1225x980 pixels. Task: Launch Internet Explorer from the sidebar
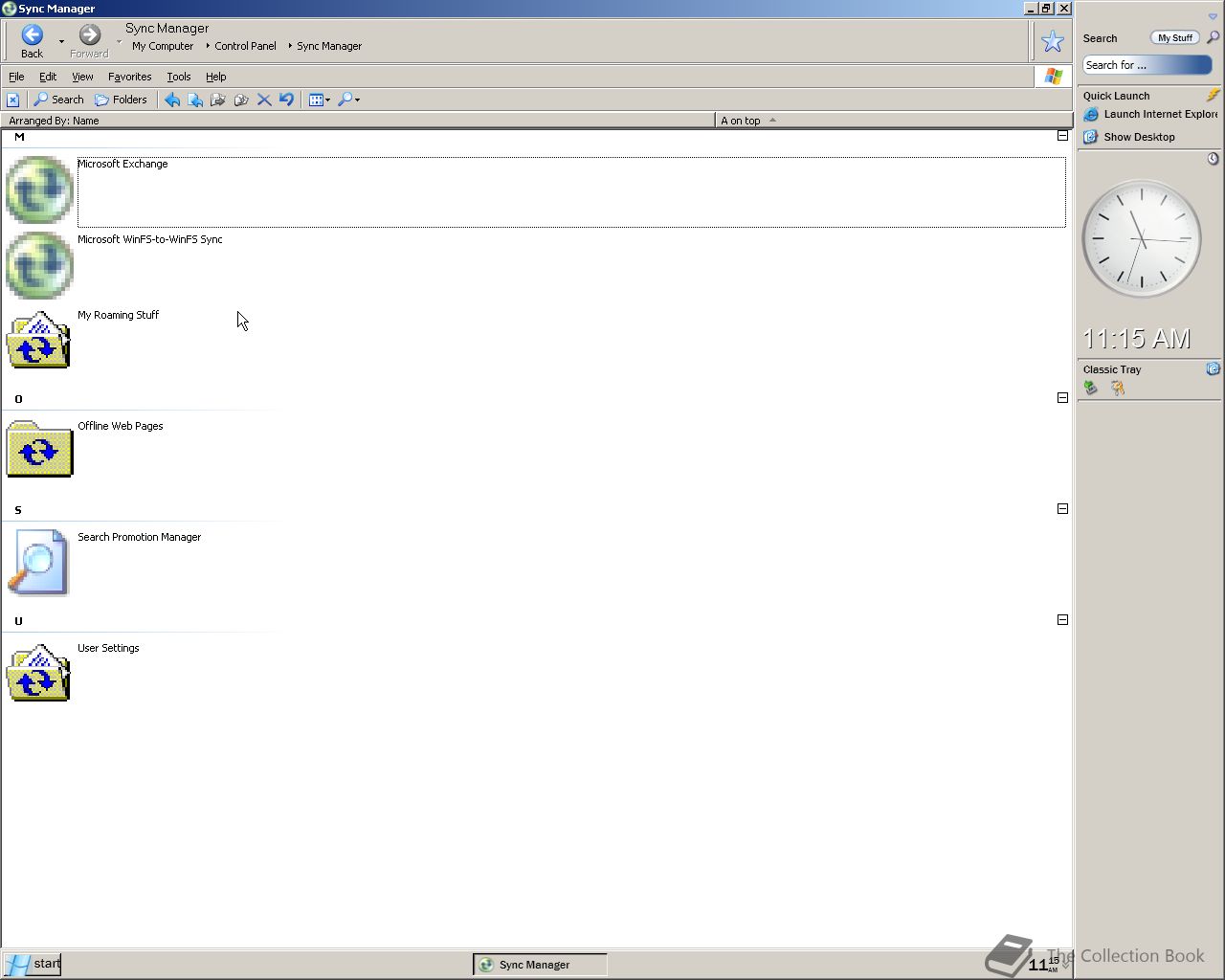click(x=1150, y=114)
